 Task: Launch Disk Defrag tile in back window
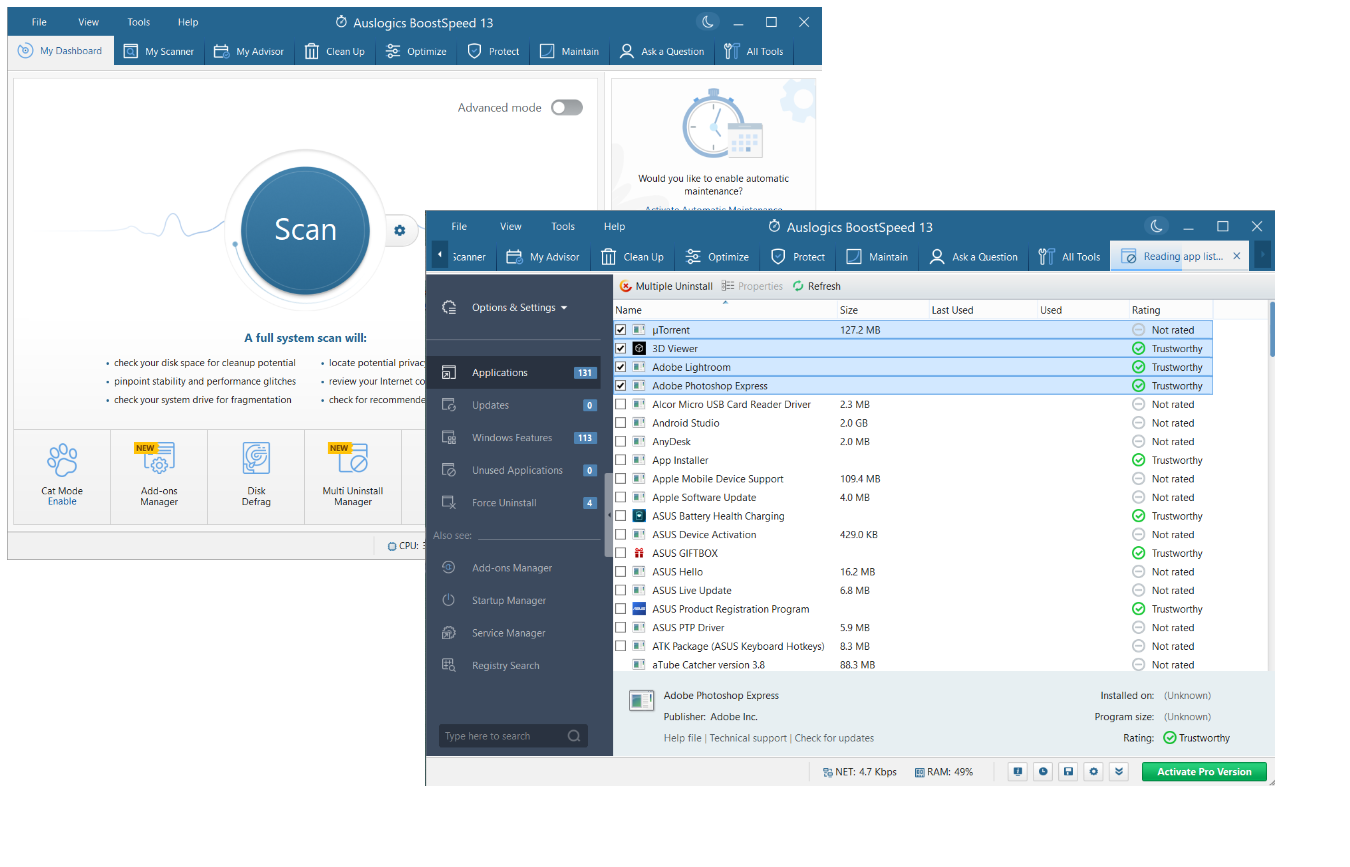256,477
